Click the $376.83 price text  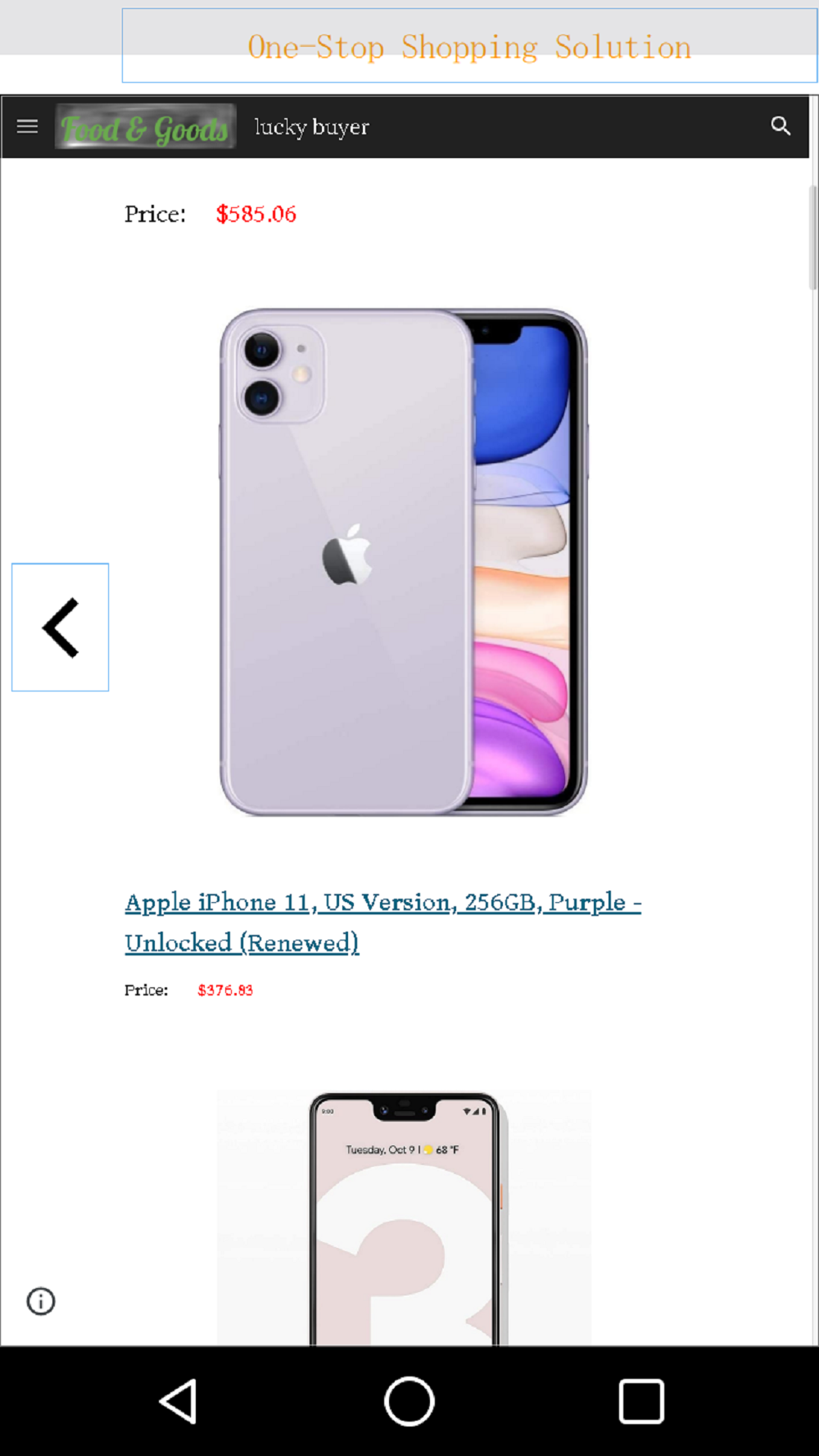coord(225,990)
